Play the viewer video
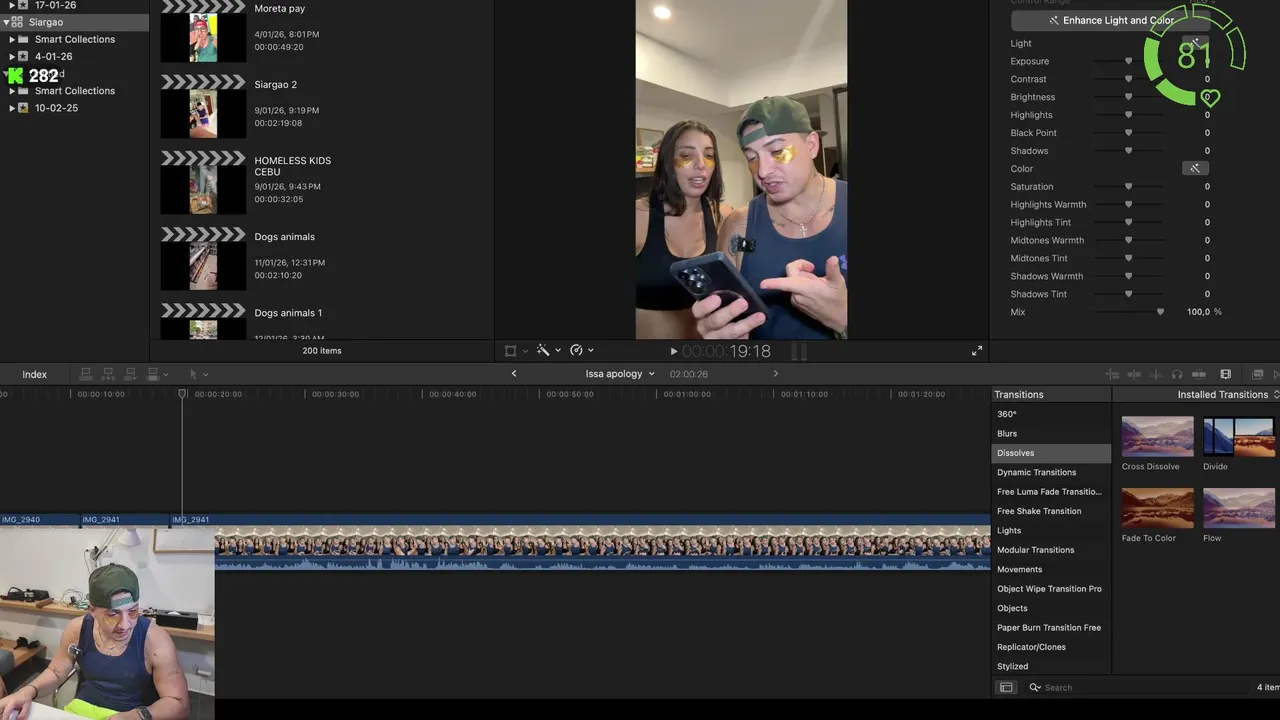 [x=673, y=351]
